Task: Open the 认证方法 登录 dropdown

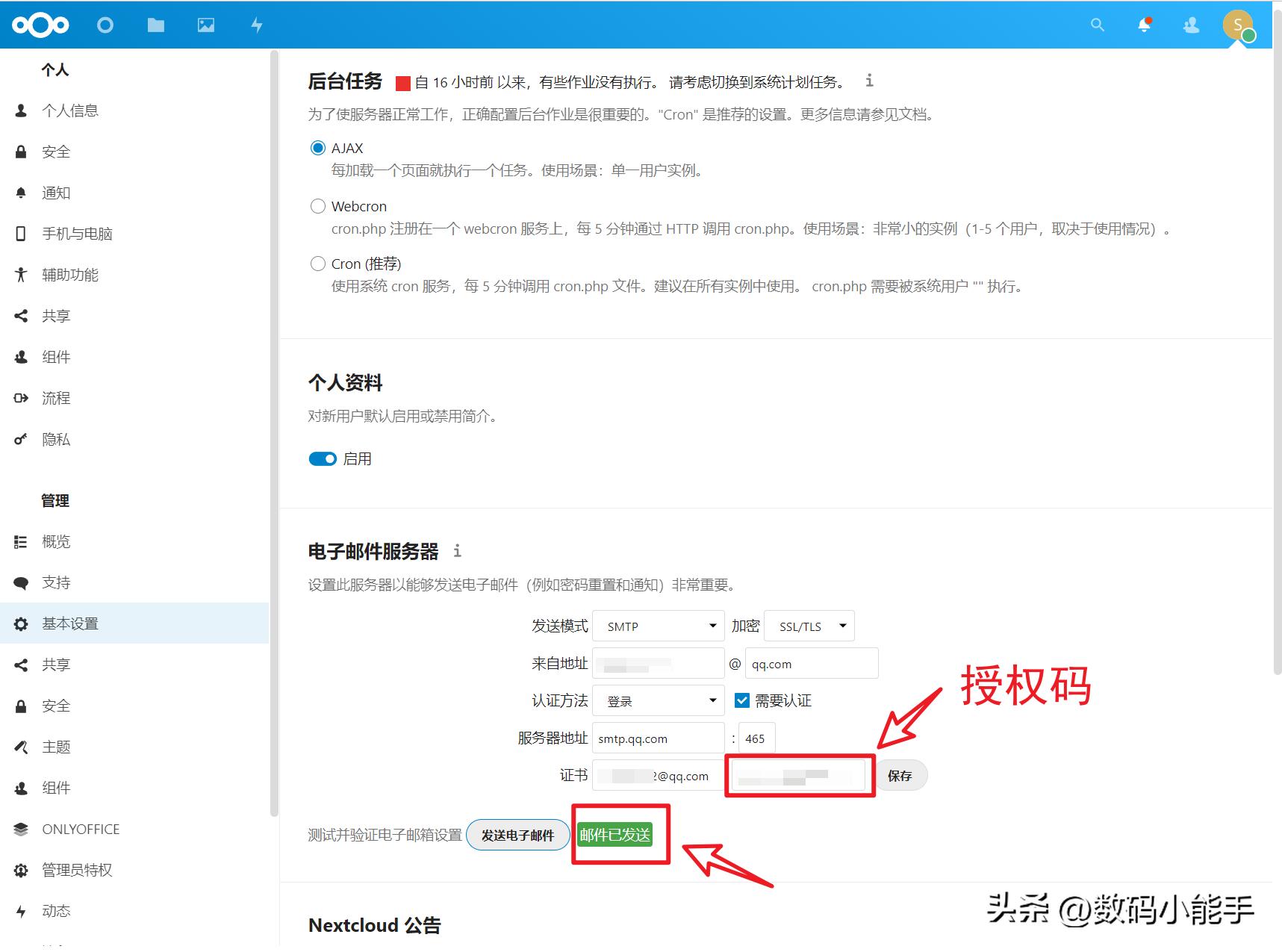Action: [657, 700]
